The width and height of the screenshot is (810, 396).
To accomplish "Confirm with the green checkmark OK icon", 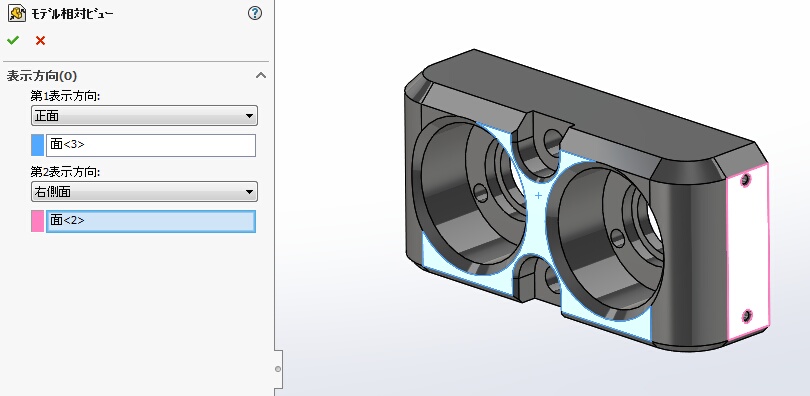I will coord(13,40).
